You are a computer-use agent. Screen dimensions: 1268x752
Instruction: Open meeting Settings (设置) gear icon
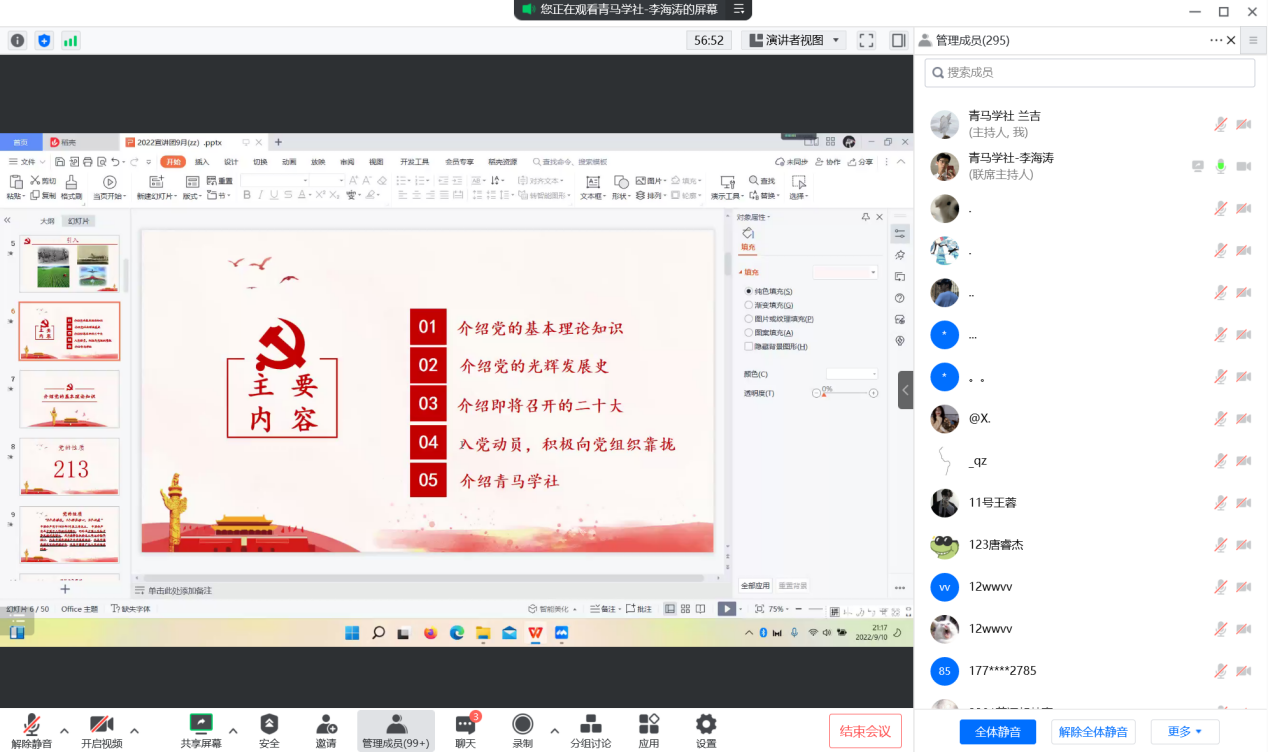[x=706, y=725]
